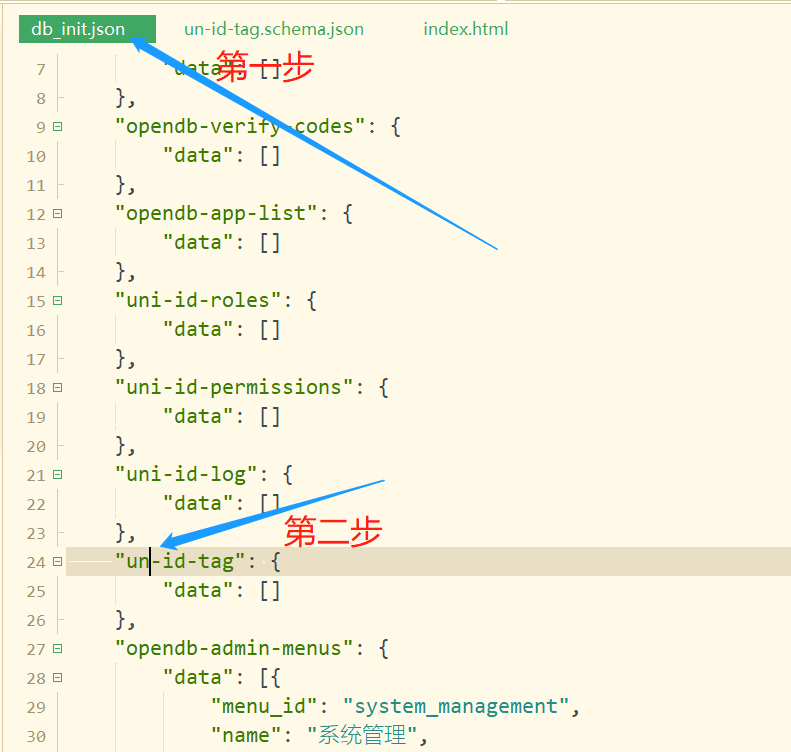Click the "opendb-admin-menus" key text

coord(234,649)
